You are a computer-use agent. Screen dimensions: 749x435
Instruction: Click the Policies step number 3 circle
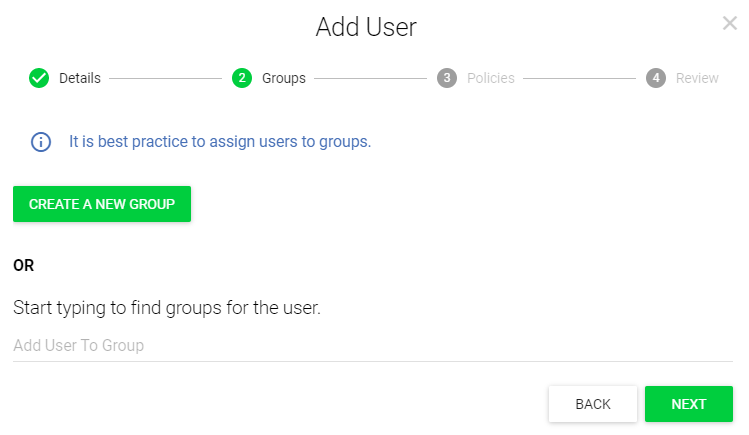447,78
